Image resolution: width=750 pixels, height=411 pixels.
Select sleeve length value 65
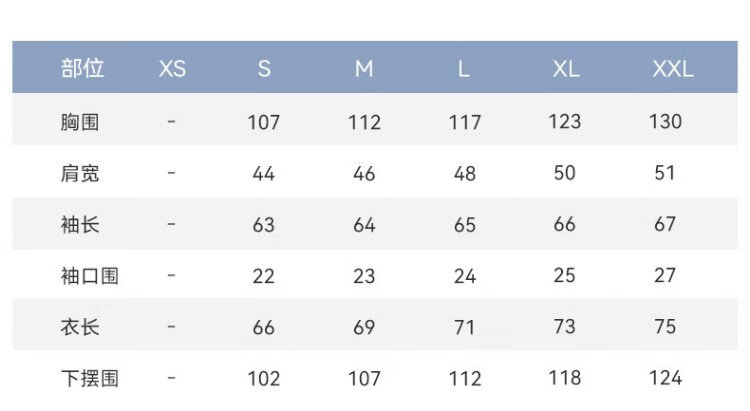[464, 225]
